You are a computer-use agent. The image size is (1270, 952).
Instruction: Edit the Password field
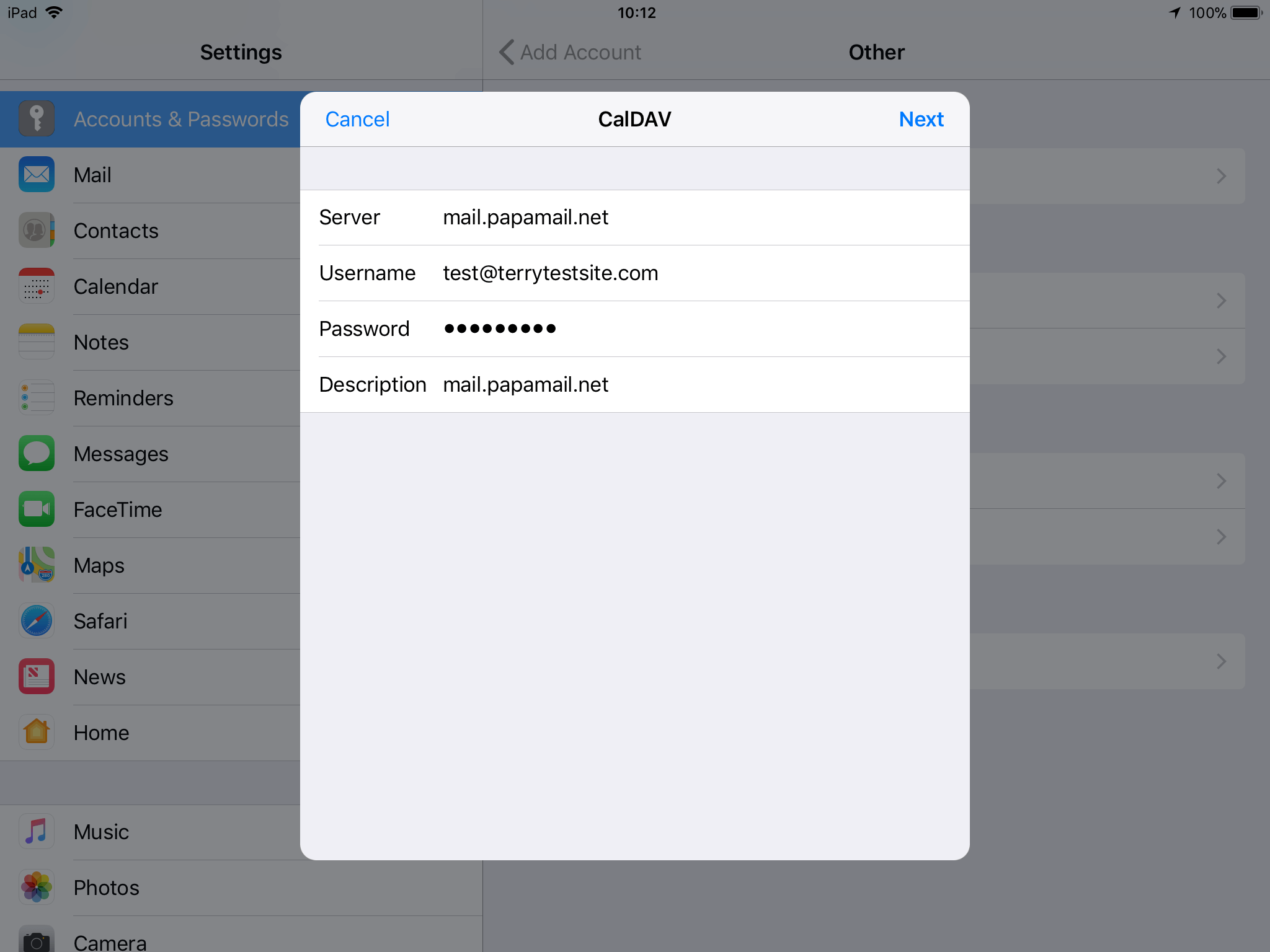coord(635,329)
